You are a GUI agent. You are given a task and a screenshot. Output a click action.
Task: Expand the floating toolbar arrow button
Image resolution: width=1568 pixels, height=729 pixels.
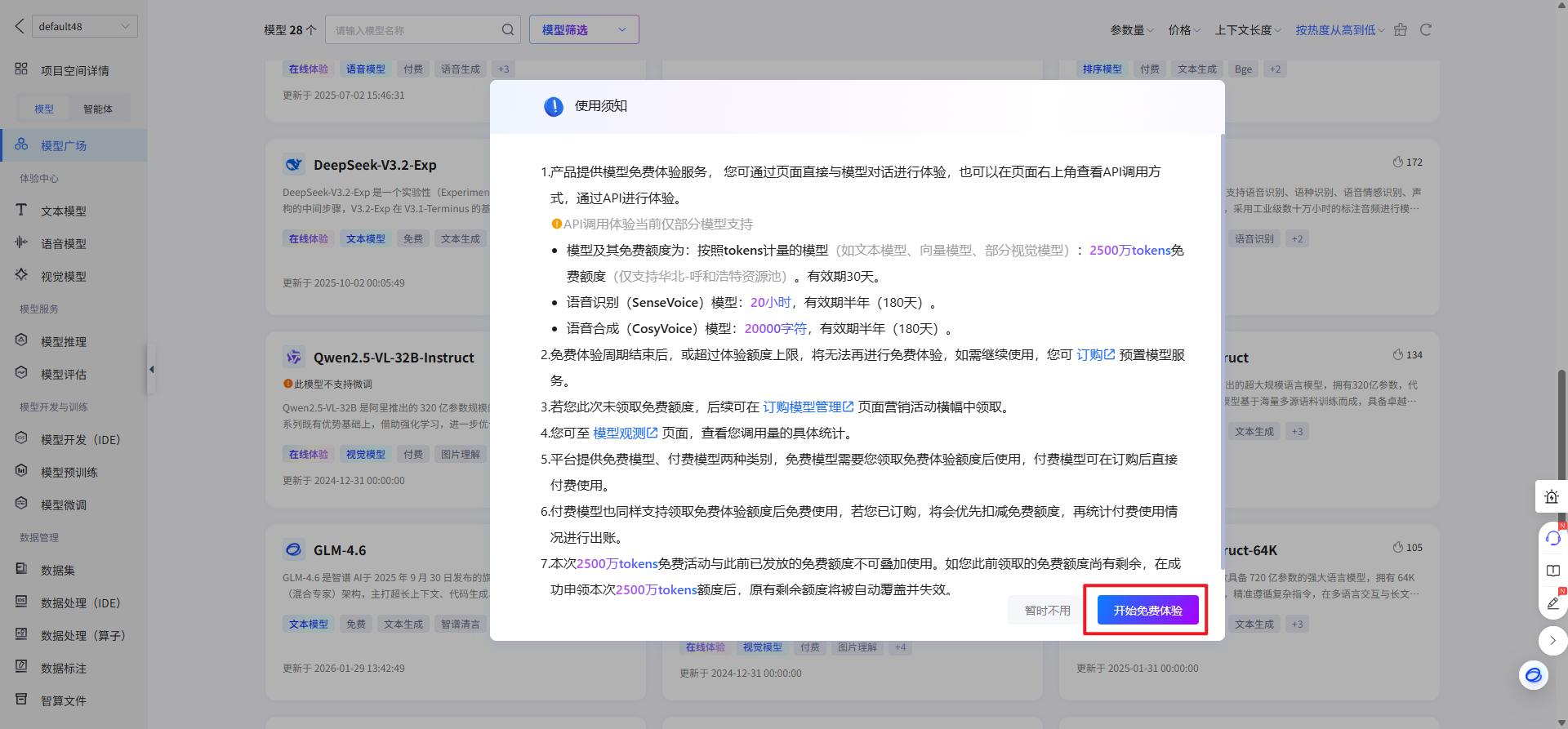pos(1552,641)
